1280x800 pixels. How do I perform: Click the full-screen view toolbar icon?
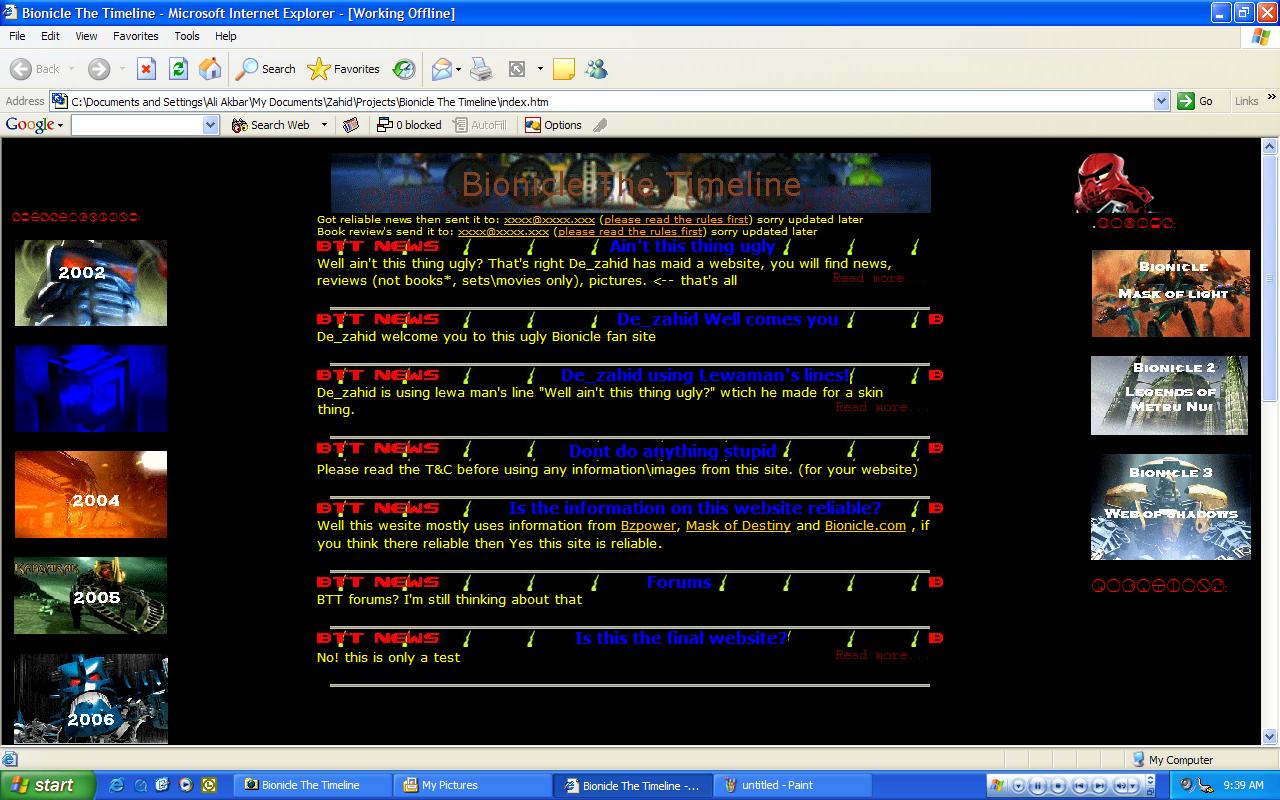[x=517, y=69]
